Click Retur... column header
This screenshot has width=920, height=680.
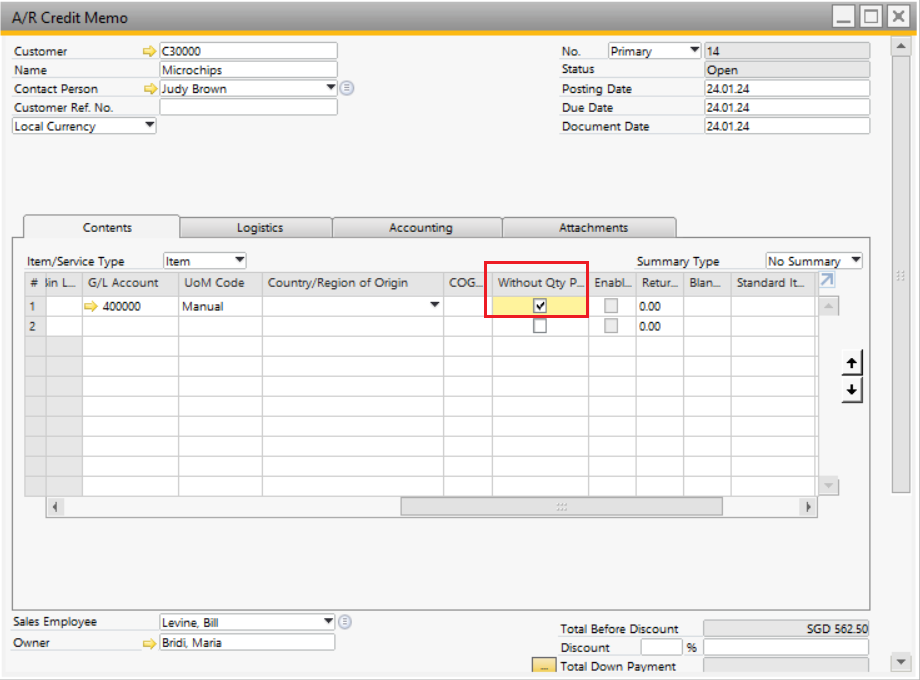coord(659,283)
